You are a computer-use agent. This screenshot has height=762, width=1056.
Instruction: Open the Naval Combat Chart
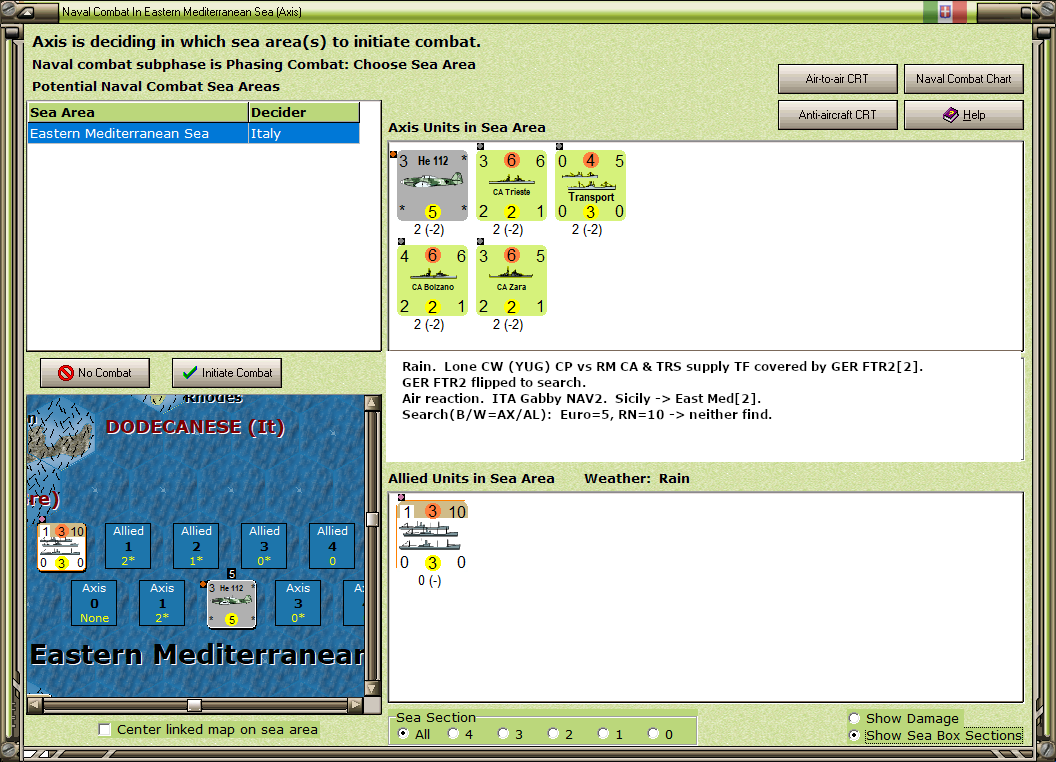pyautogui.click(x=963, y=79)
